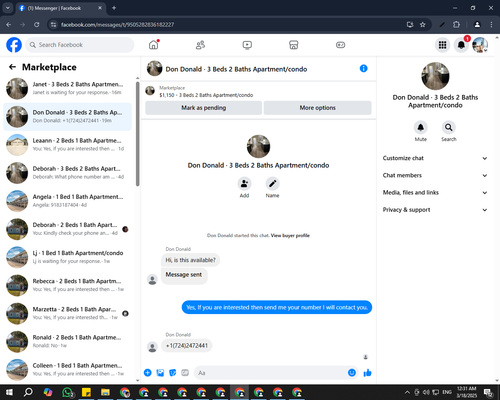Viewport: 500px width, 400px height.
Task: Attach a photo with image icon
Action: (x=160, y=373)
